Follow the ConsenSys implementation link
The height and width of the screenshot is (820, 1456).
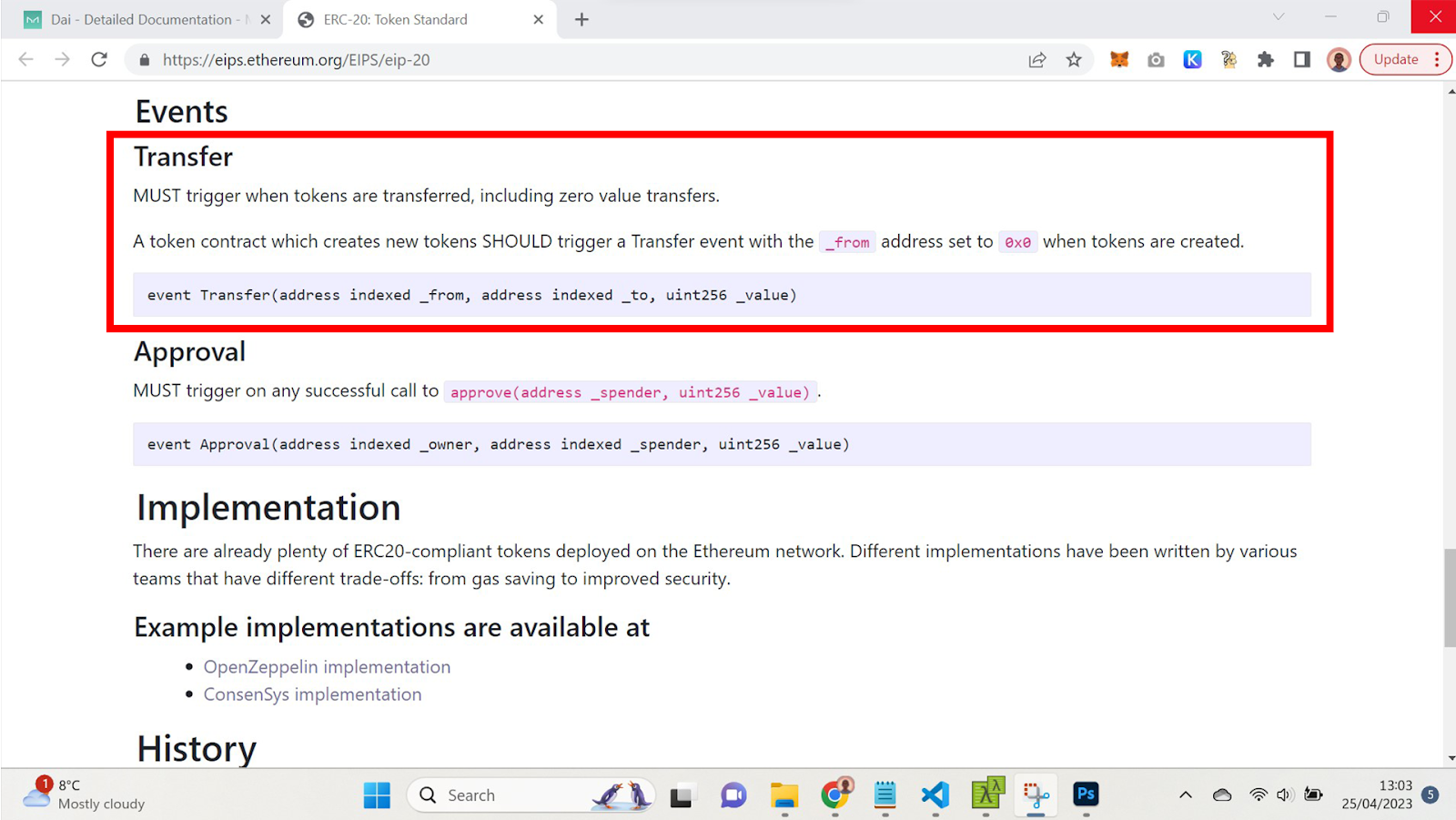[312, 694]
